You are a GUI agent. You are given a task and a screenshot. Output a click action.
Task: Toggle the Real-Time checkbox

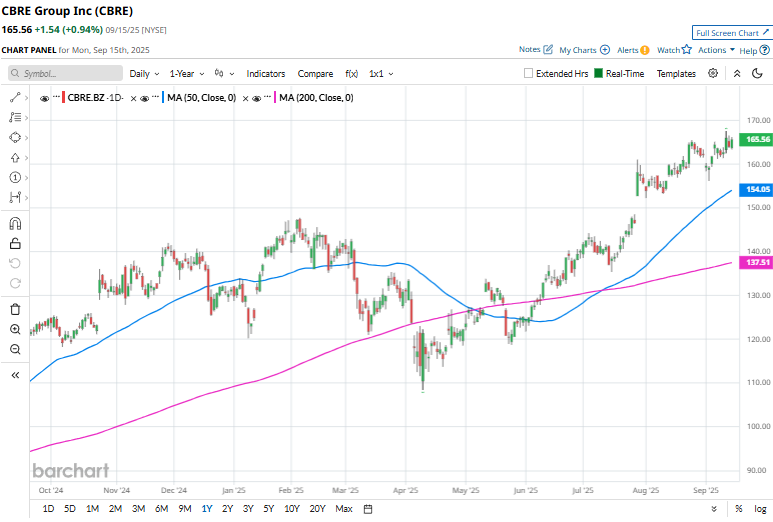point(598,73)
